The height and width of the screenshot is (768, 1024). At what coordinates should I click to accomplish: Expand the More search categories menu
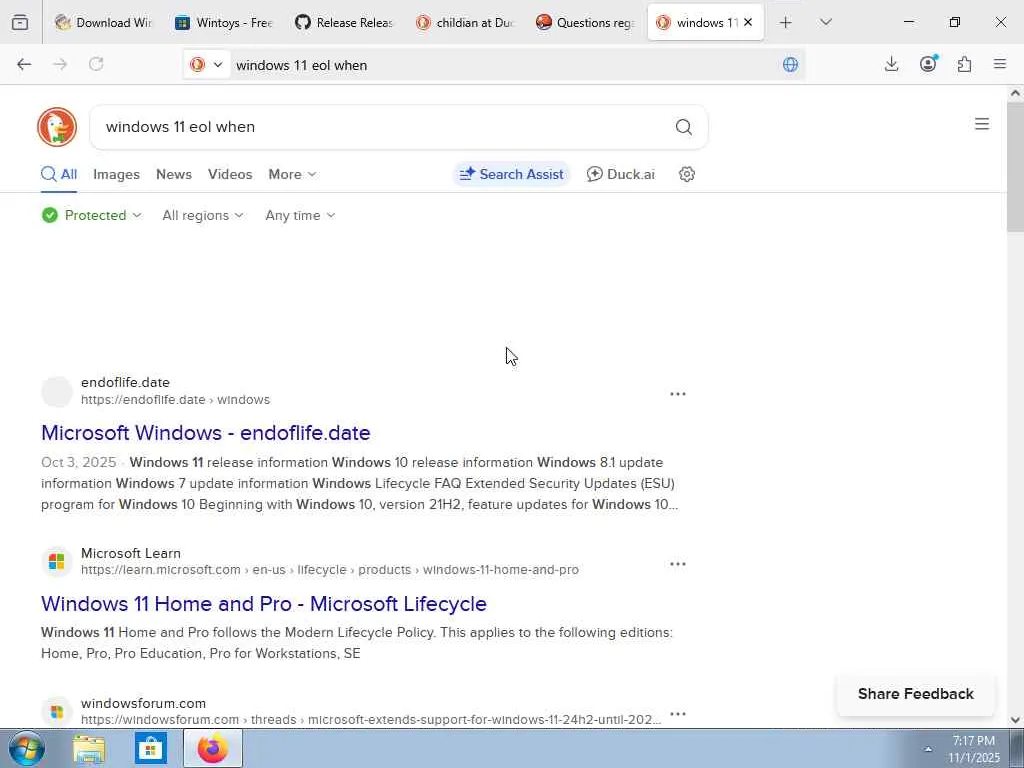292,174
